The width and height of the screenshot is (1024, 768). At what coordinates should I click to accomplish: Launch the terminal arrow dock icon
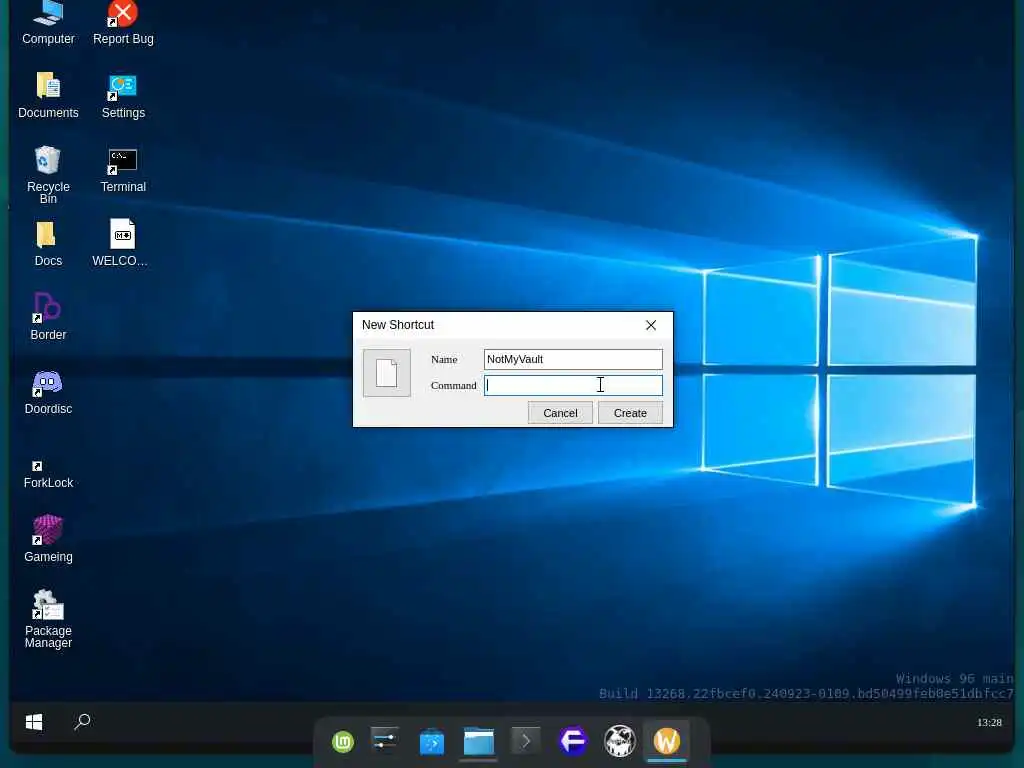coord(526,741)
